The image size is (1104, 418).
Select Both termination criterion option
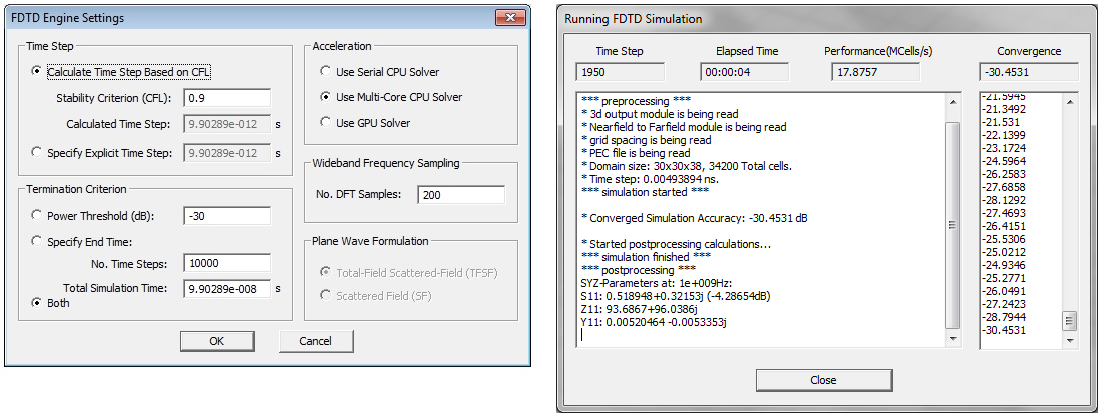(x=37, y=302)
